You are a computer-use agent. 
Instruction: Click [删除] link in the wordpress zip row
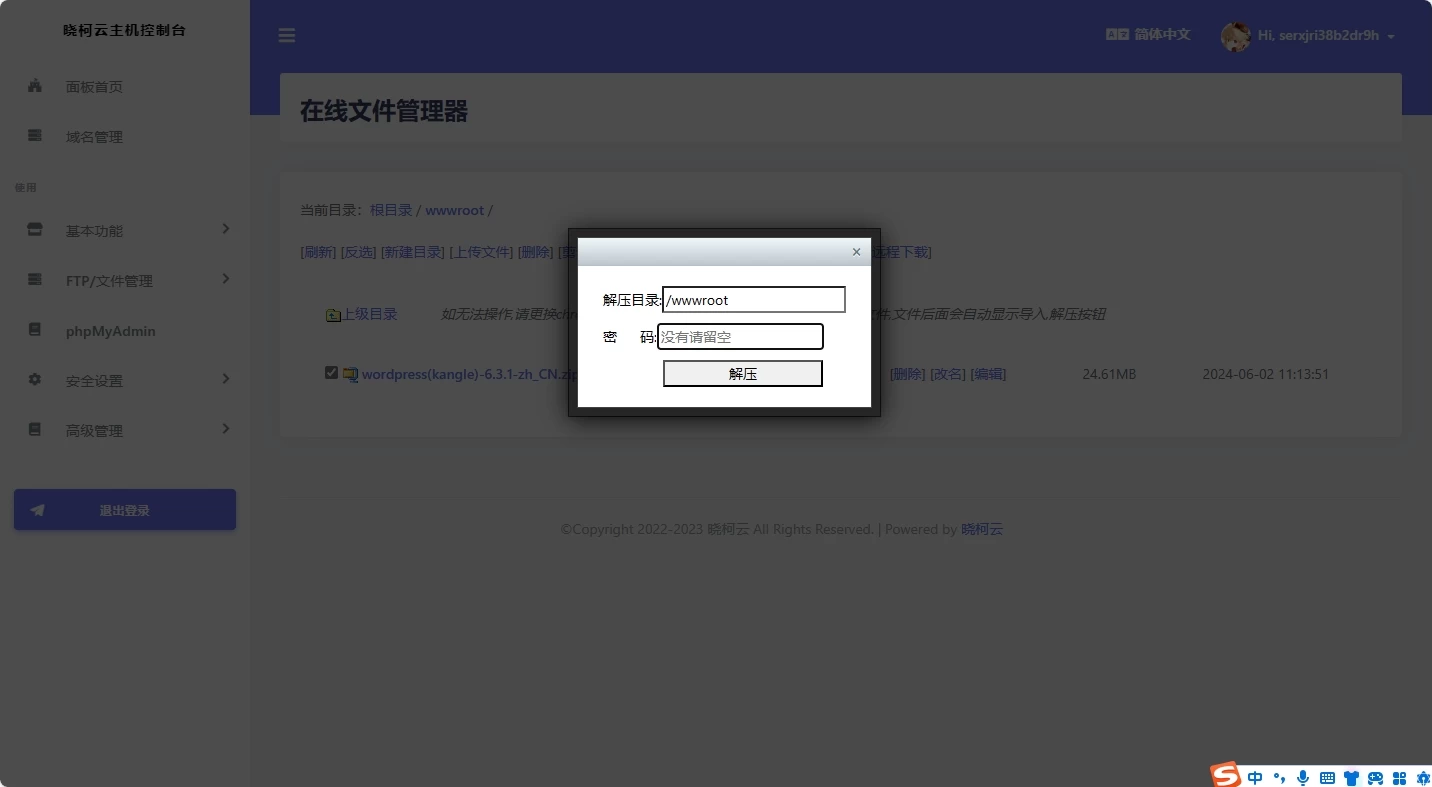pyautogui.click(x=908, y=374)
